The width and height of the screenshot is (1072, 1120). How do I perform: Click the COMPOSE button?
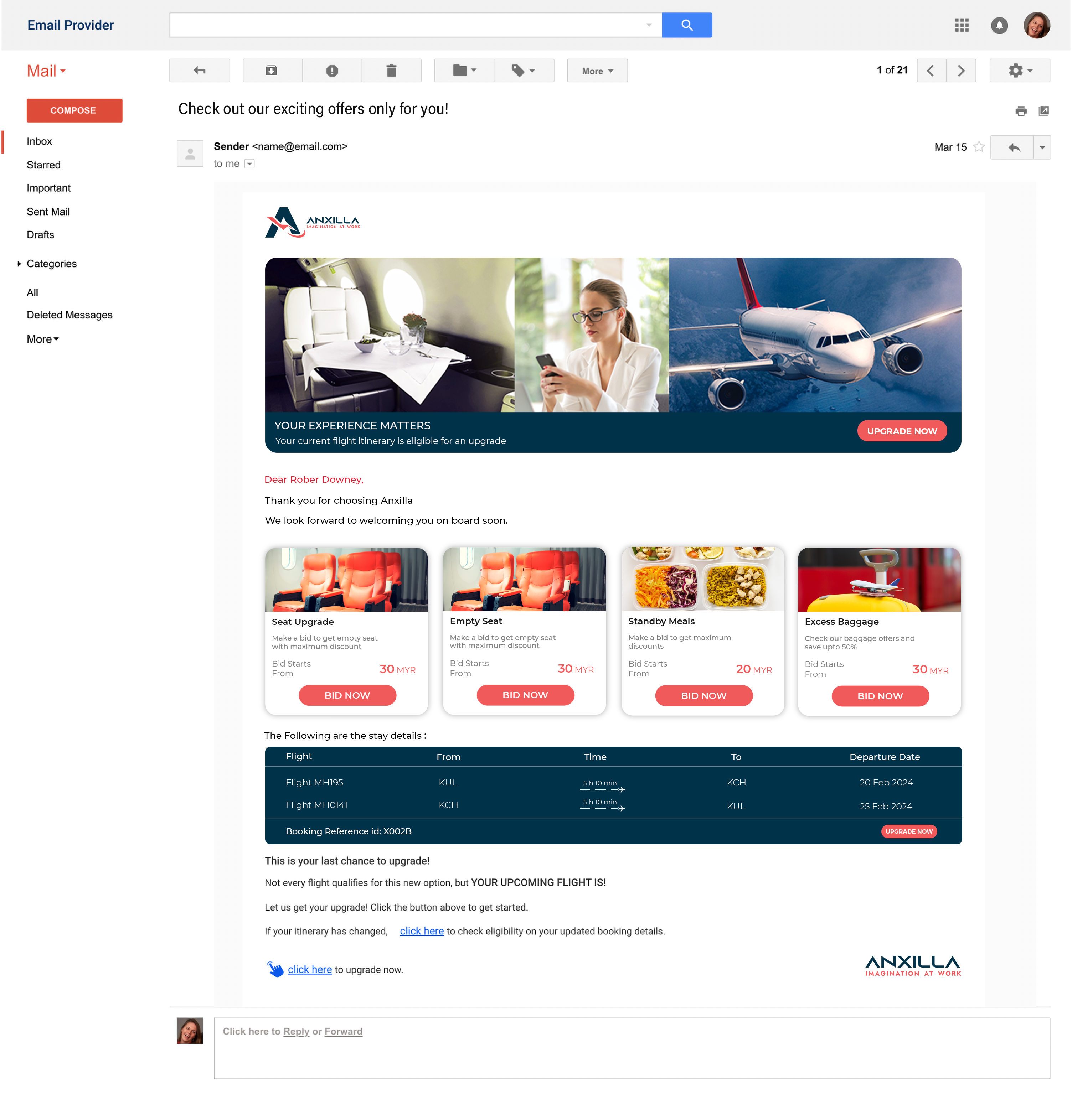74,110
